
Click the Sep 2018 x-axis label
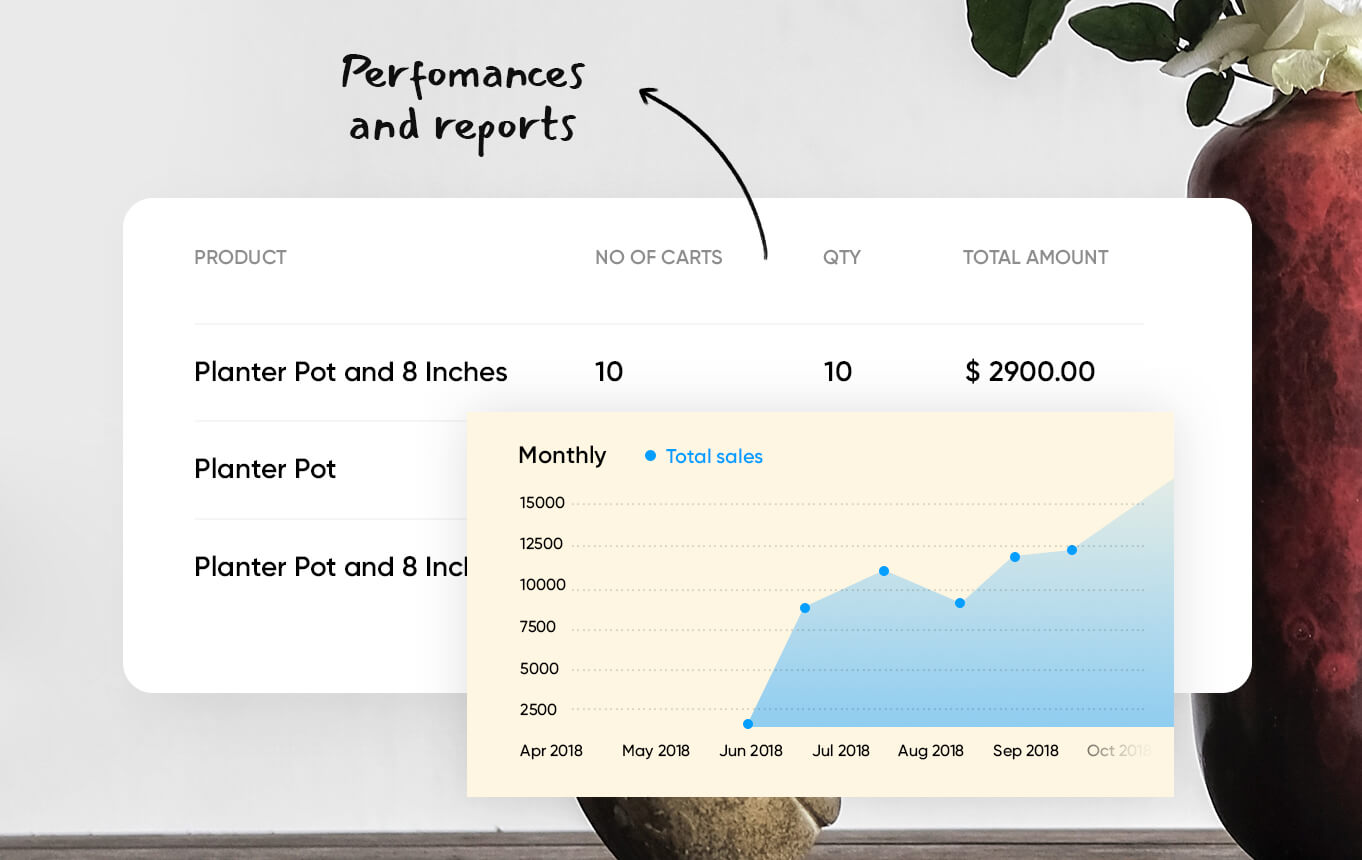click(x=1026, y=751)
